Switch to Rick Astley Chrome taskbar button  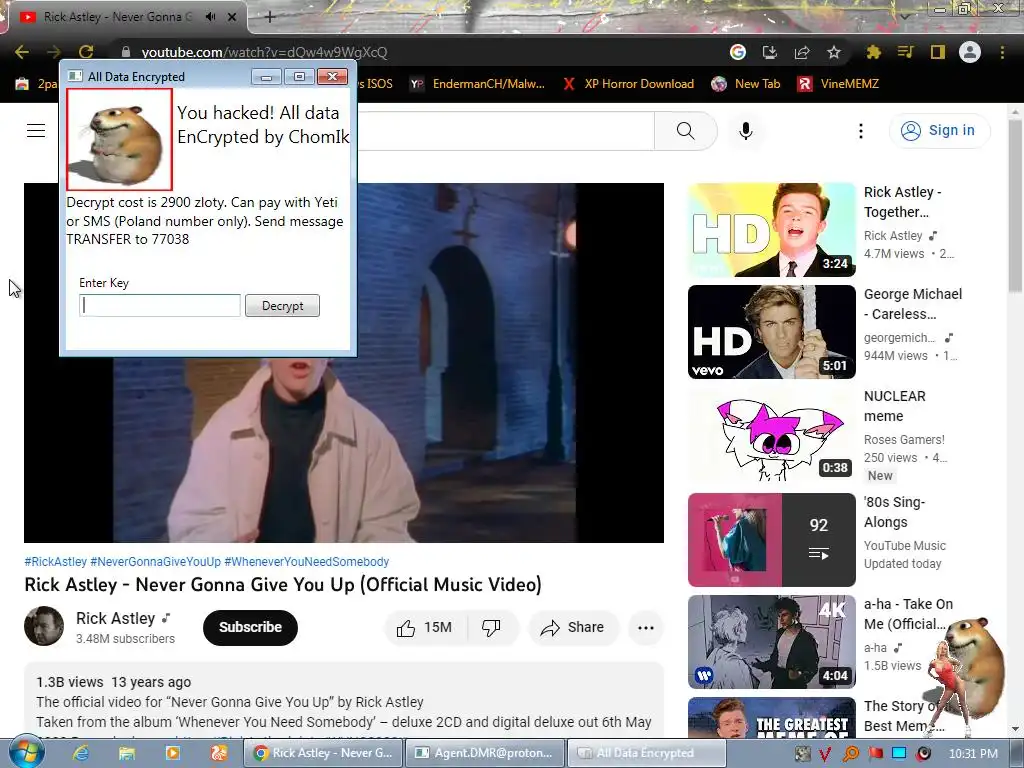(324, 753)
